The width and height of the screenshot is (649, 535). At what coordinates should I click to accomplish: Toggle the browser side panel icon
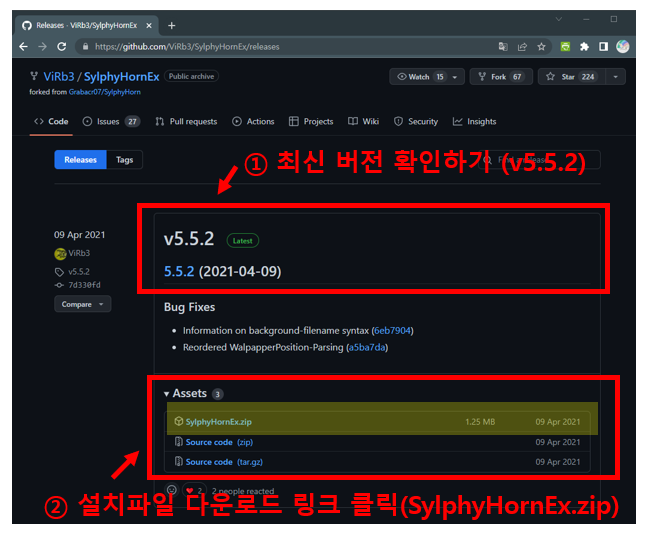coord(603,47)
